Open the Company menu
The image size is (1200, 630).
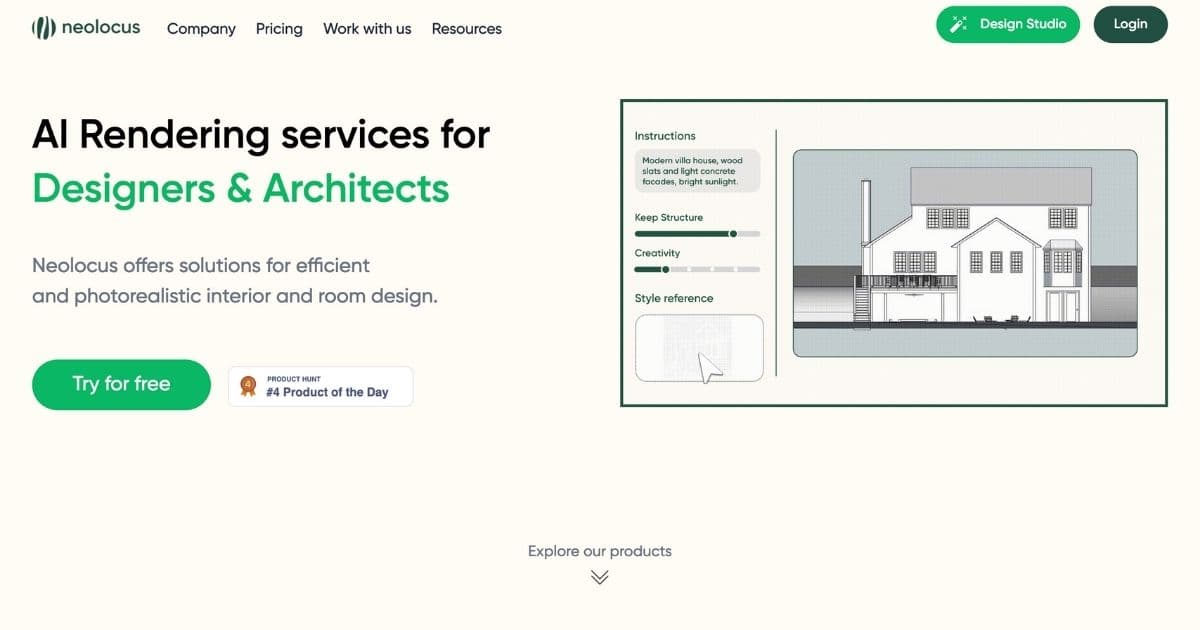(x=201, y=29)
